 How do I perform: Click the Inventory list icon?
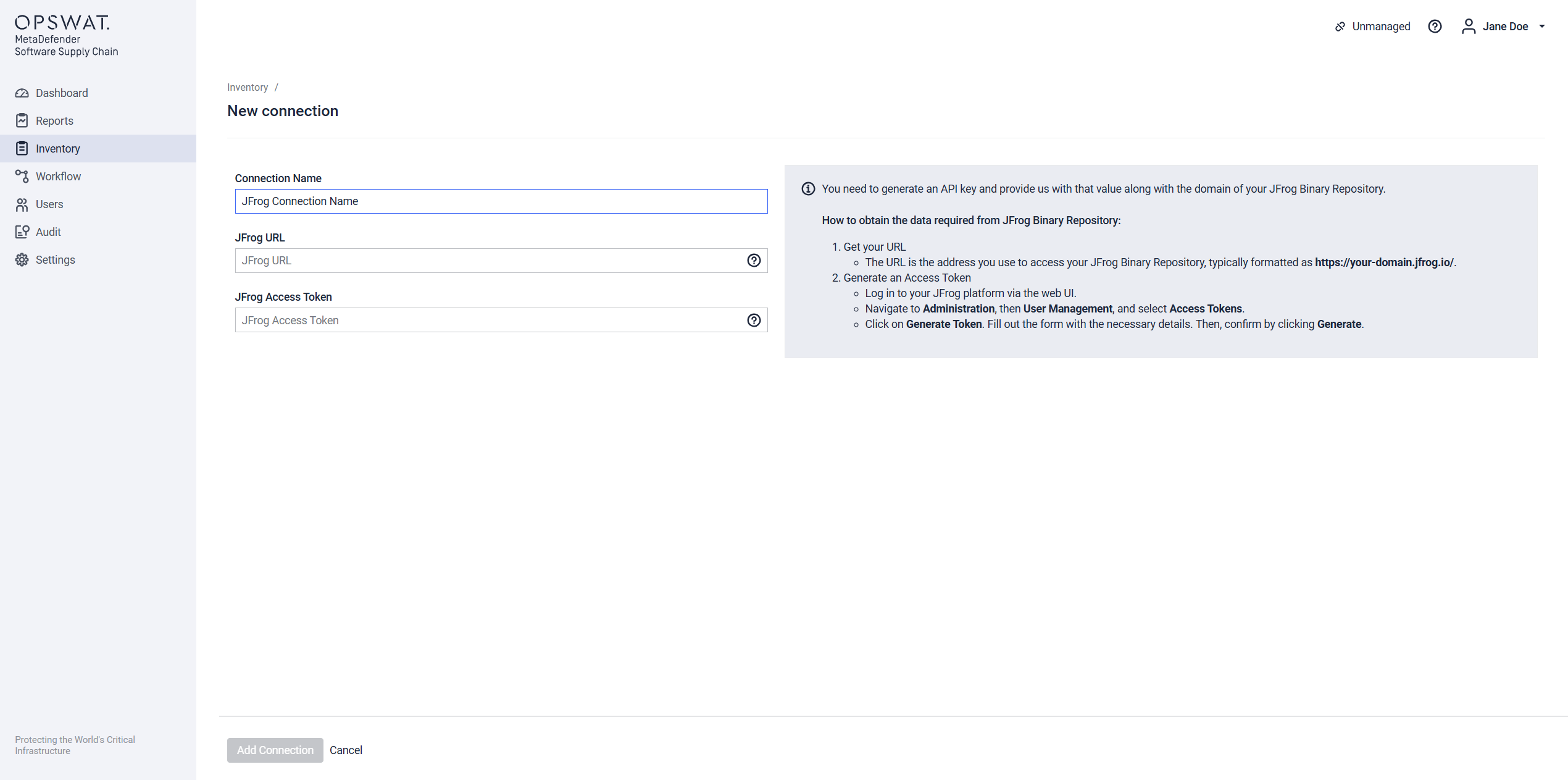click(22, 148)
